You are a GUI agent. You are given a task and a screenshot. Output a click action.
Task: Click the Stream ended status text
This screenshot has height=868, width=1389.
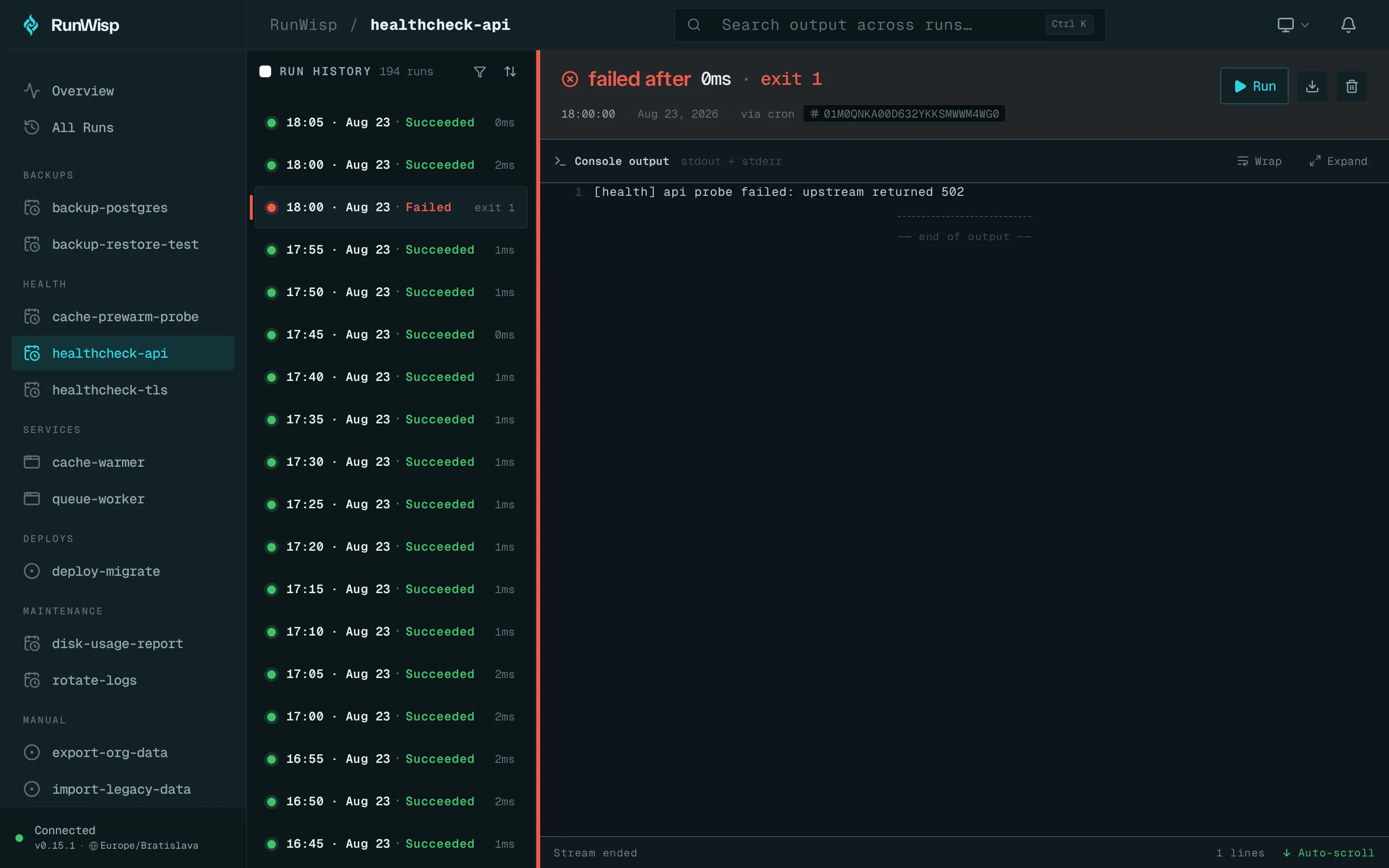pyautogui.click(x=595, y=853)
